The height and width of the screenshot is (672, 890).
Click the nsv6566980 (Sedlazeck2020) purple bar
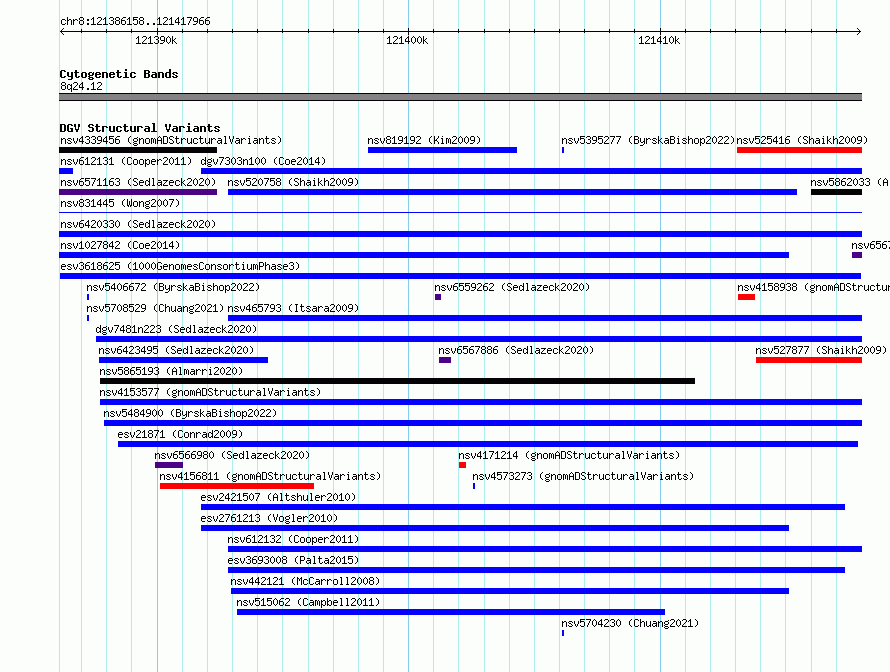169,465
